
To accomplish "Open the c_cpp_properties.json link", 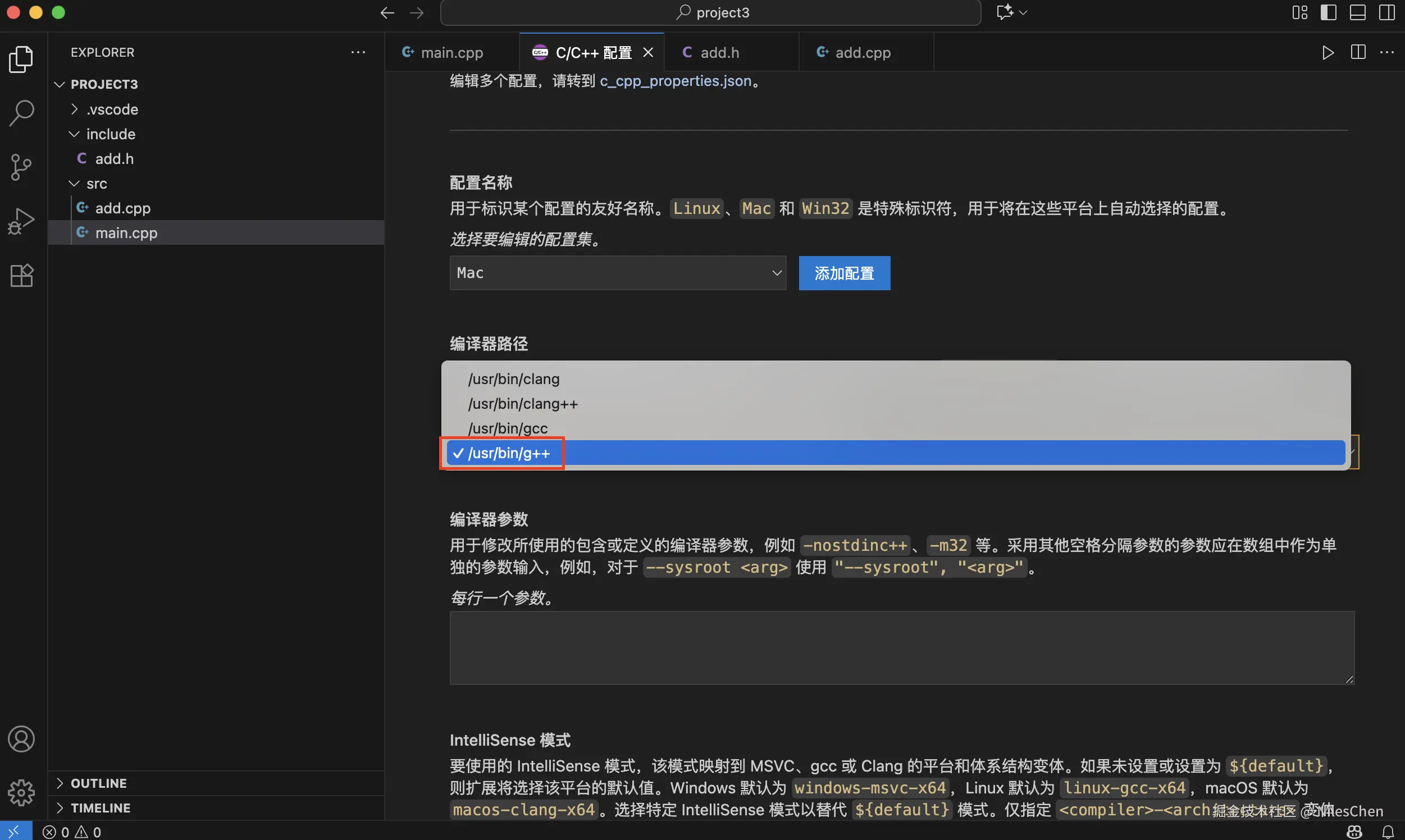I will (676, 81).
